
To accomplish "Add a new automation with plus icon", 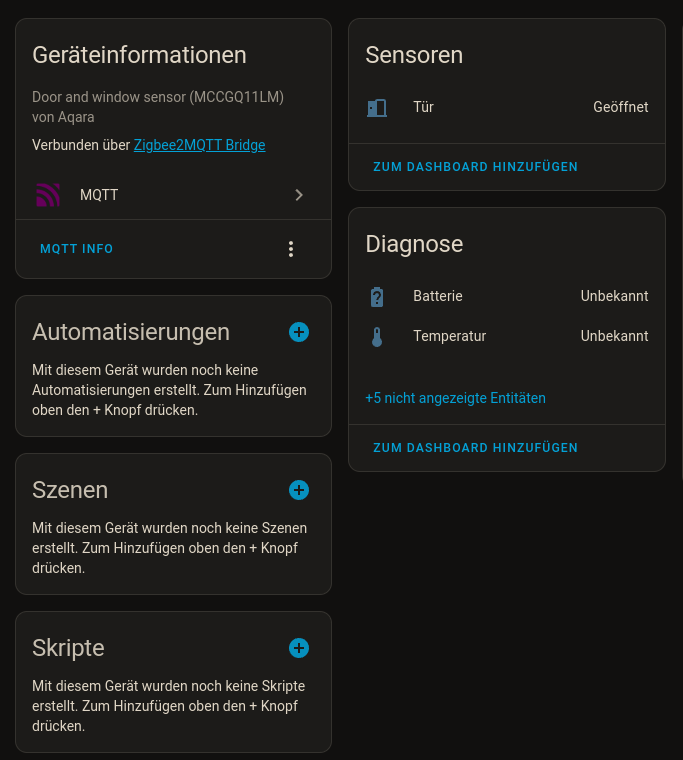I will [299, 332].
